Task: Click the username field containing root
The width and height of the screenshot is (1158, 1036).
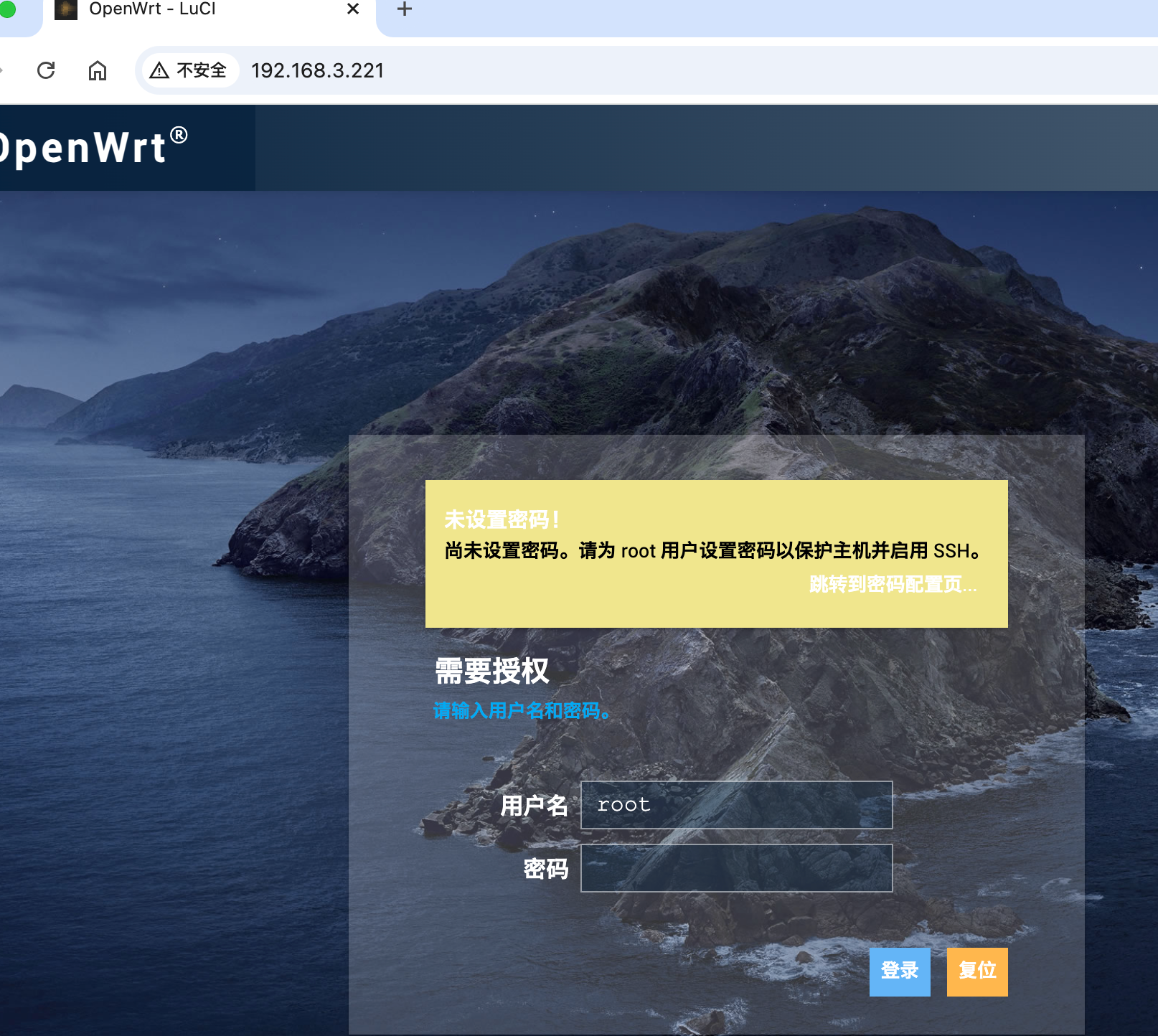Action: point(736,805)
